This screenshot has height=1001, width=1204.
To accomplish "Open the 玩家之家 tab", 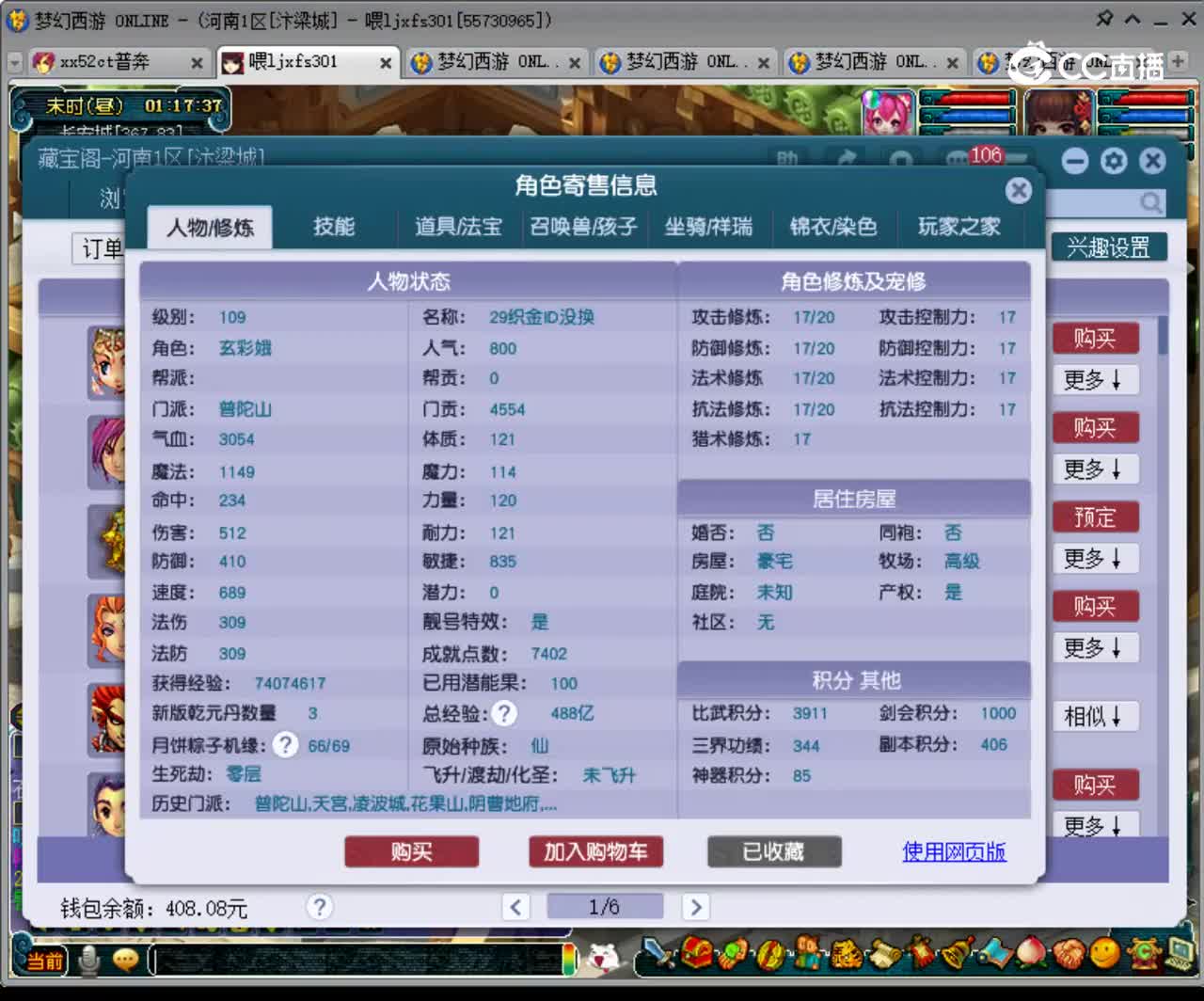I will 958,227.
